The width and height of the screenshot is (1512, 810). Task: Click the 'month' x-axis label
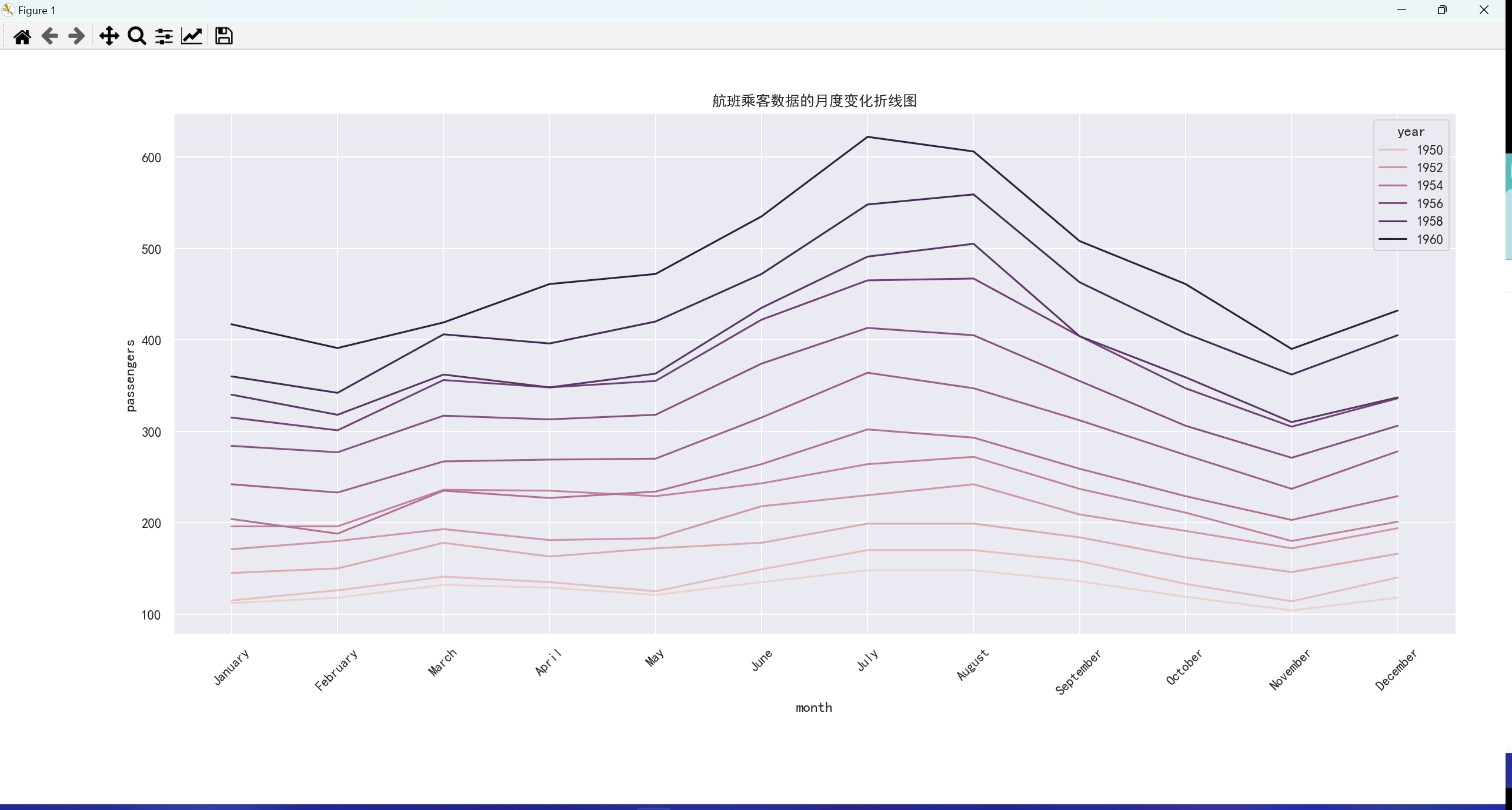[x=813, y=708]
